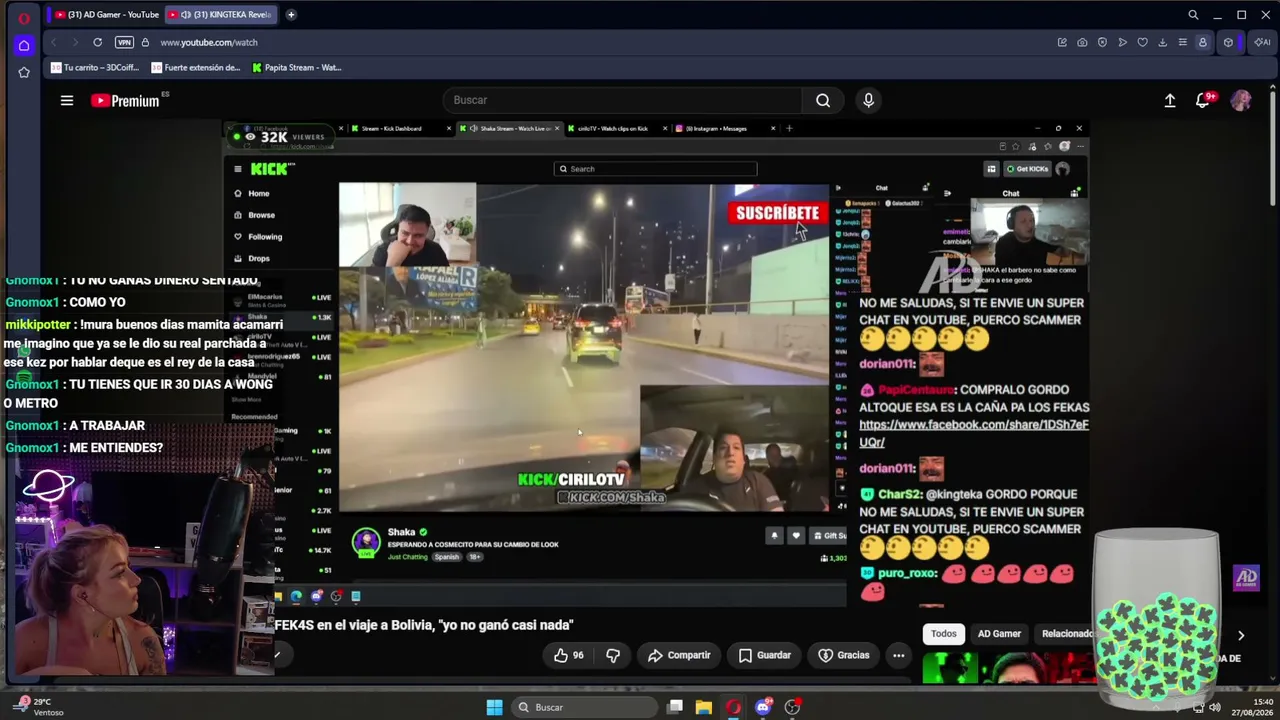Click the Gracias thanks button

[x=844, y=655]
